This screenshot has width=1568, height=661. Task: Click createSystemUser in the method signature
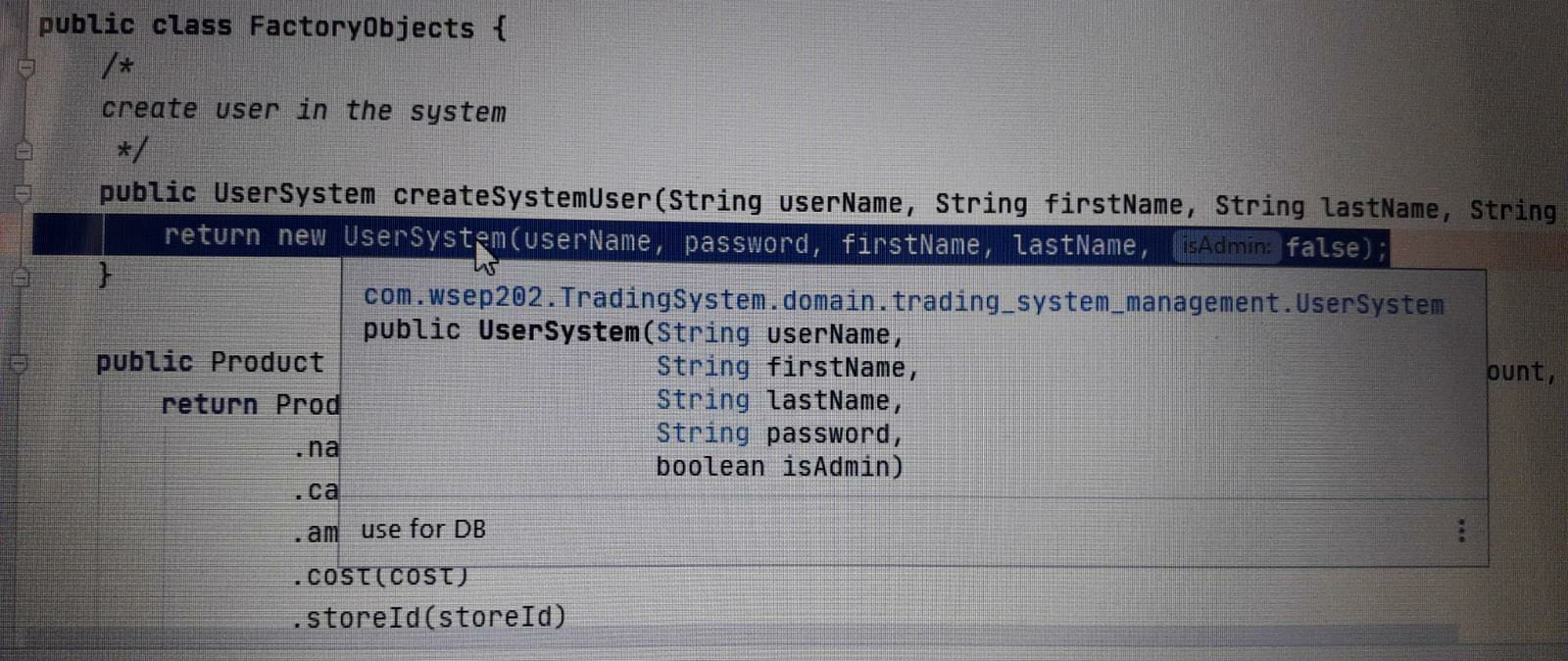(x=521, y=197)
